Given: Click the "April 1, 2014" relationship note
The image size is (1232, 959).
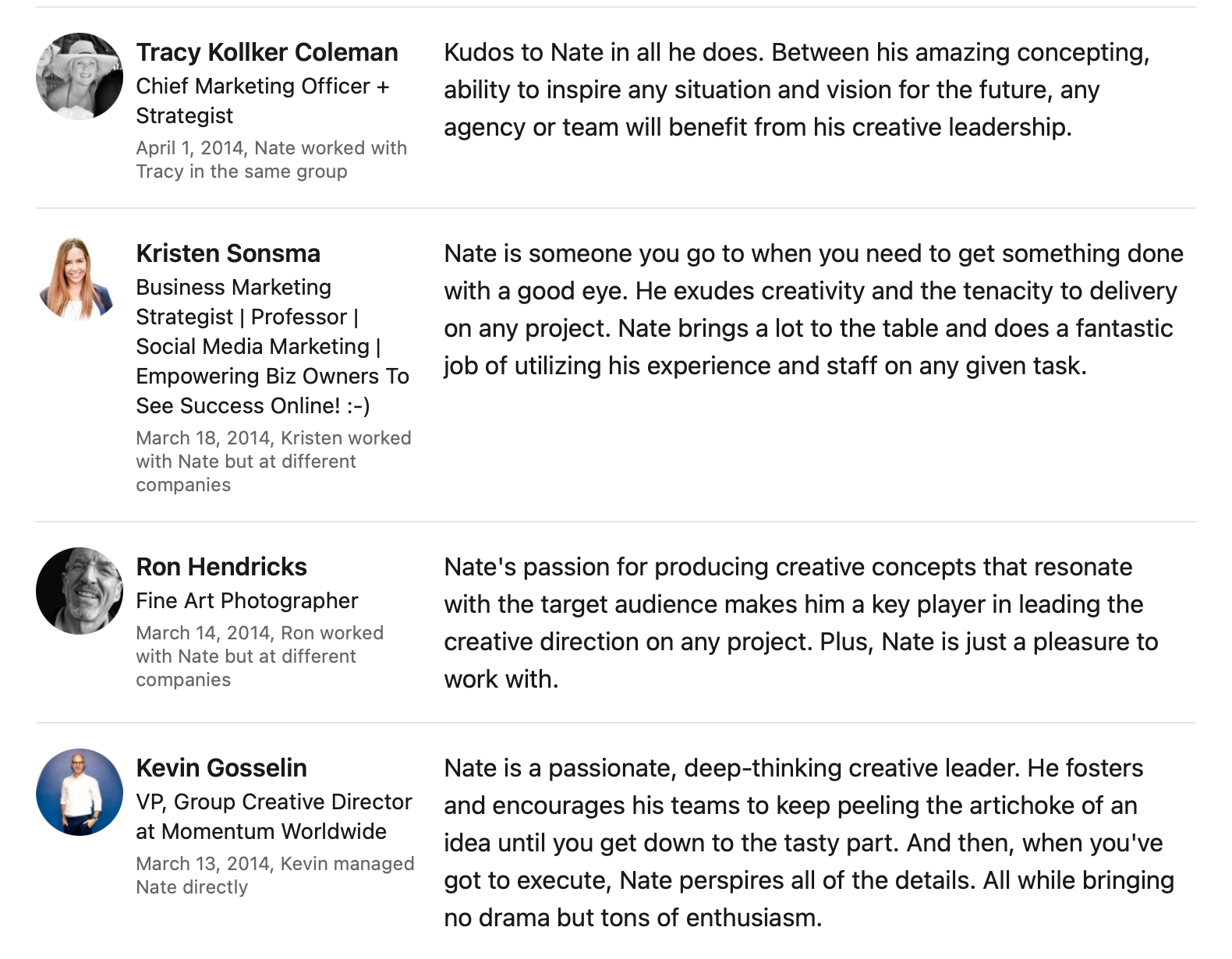Looking at the screenshot, I should (271, 160).
